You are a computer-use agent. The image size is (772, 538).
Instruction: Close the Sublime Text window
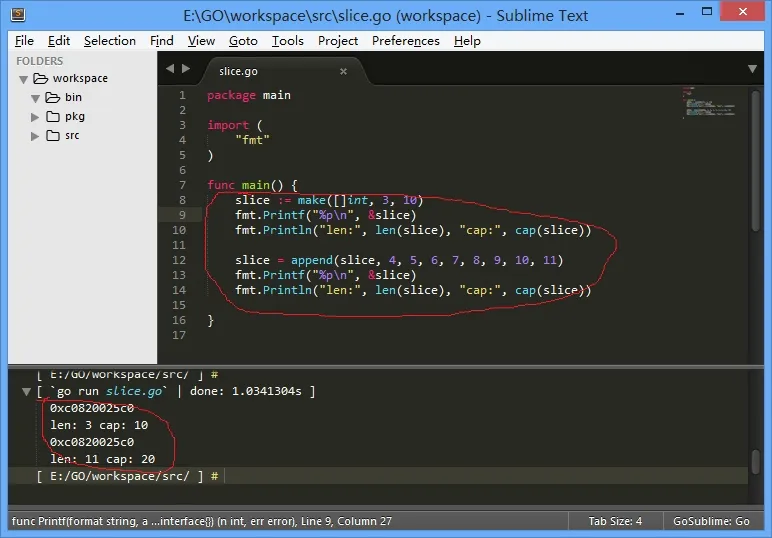742,11
